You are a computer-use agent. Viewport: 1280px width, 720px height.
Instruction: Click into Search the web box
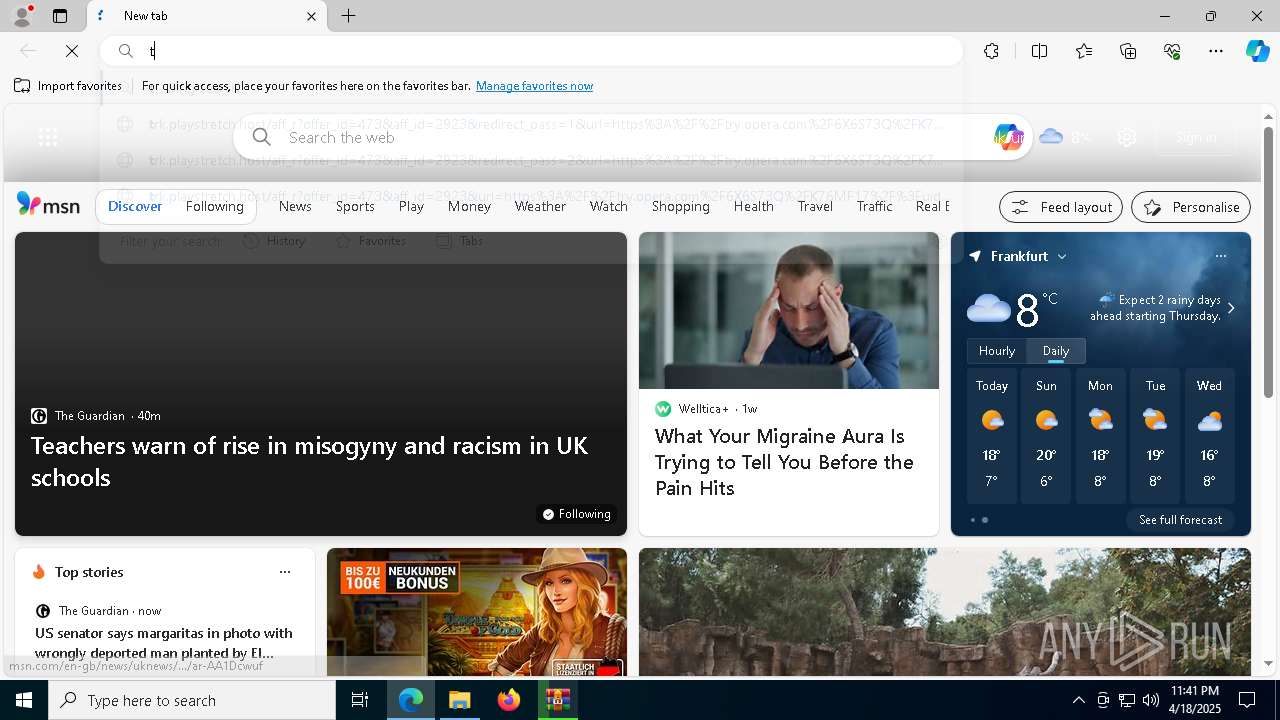pos(630,137)
